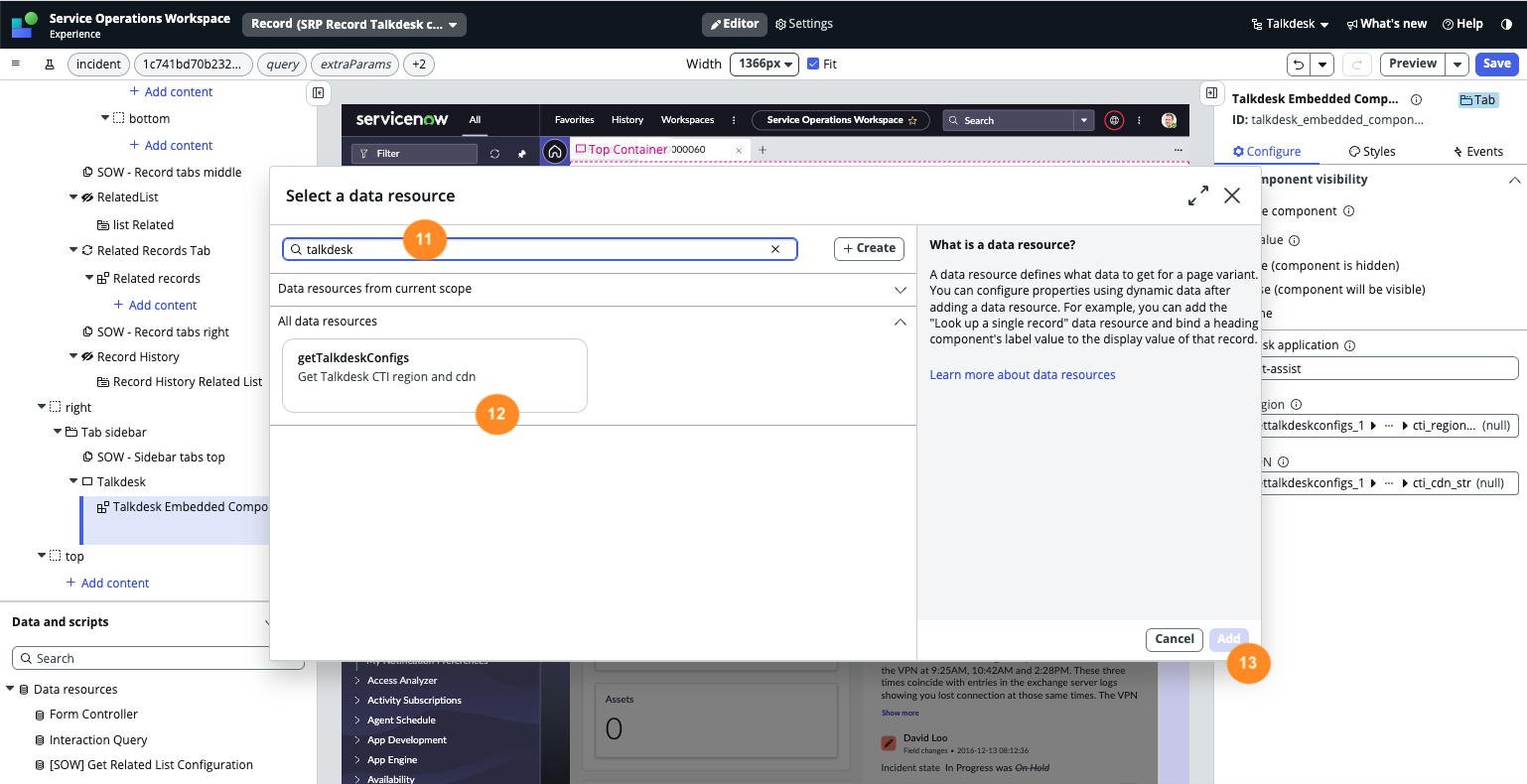Select SOW - Record tabs middle item

[162, 172]
